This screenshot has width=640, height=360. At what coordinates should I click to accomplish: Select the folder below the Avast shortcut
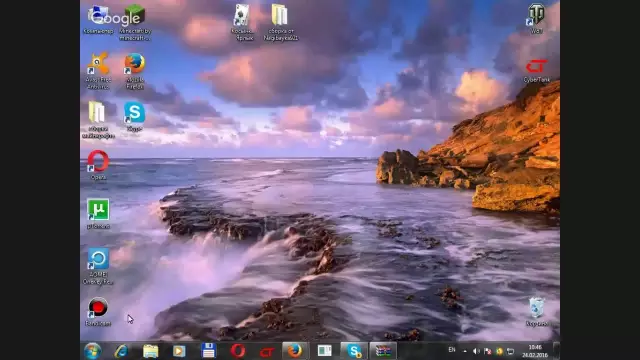tap(98, 120)
